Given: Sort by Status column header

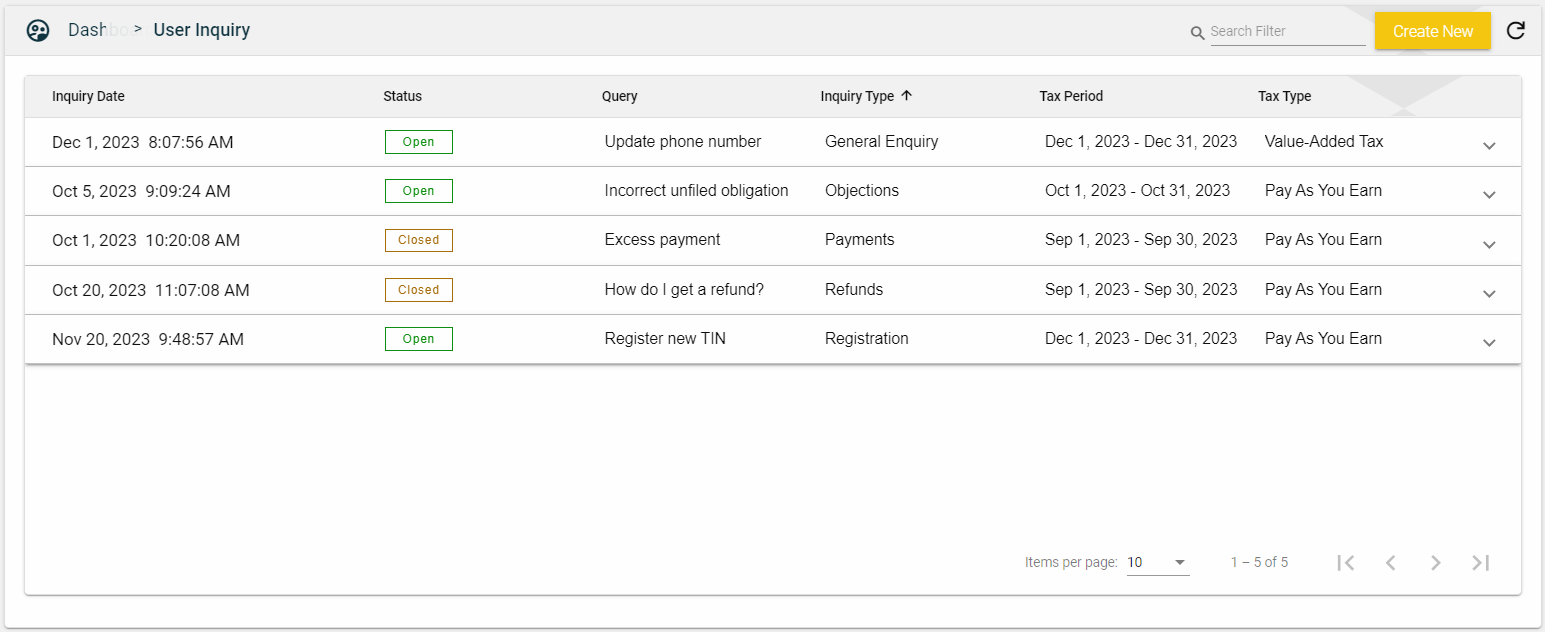Looking at the screenshot, I should [x=402, y=97].
